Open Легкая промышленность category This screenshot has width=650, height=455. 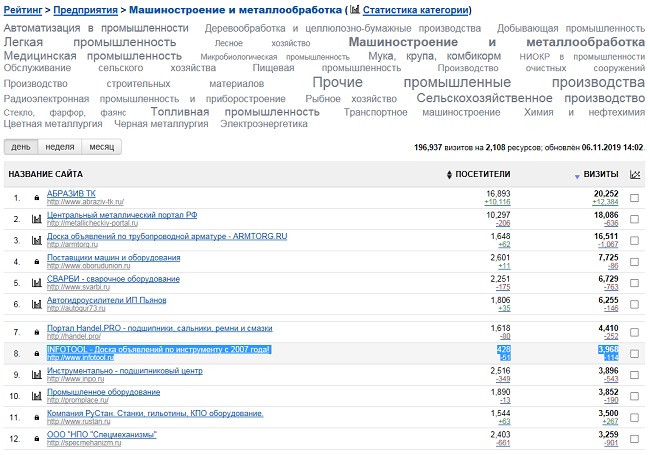pos(90,42)
